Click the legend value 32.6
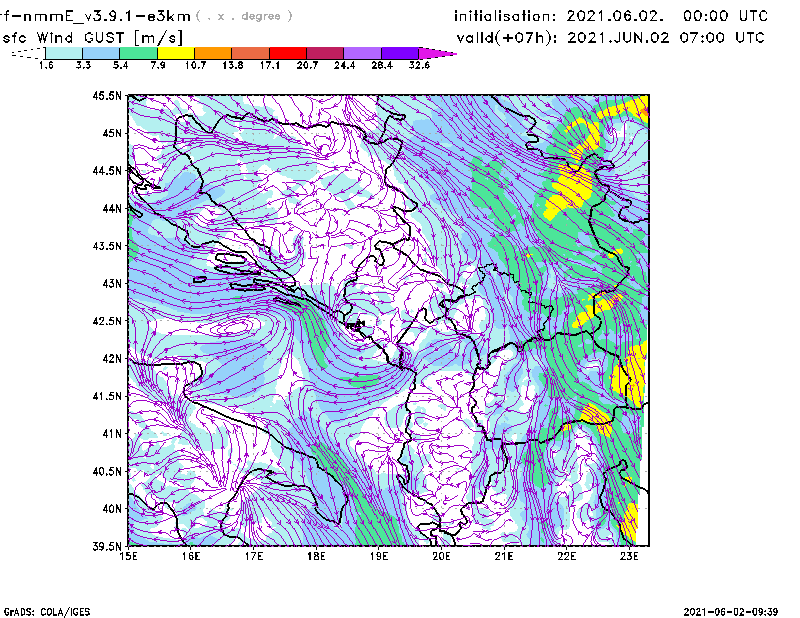This screenshot has width=800, height=618. click(419, 65)
